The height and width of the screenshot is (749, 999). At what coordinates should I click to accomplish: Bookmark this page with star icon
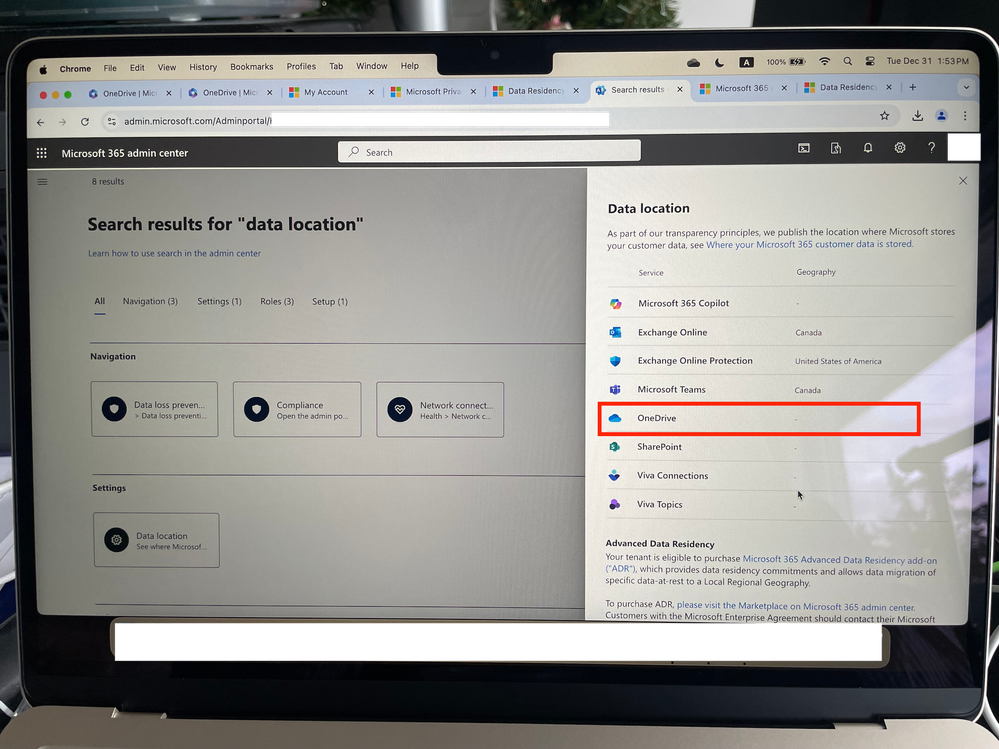884,116
